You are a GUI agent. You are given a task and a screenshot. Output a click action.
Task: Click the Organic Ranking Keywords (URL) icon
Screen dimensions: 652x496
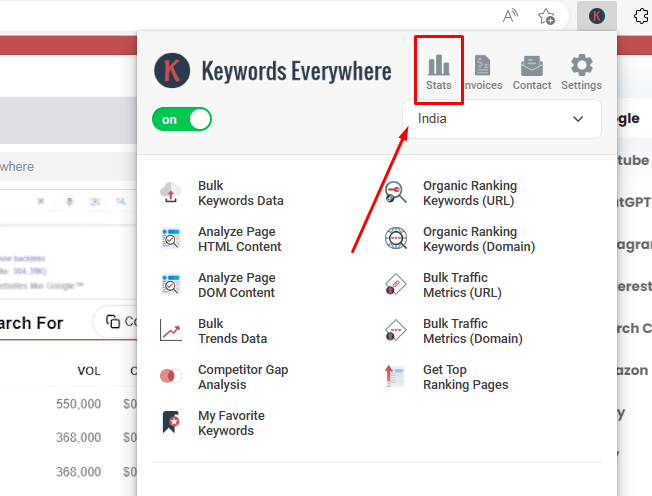[x=395, y=192]
